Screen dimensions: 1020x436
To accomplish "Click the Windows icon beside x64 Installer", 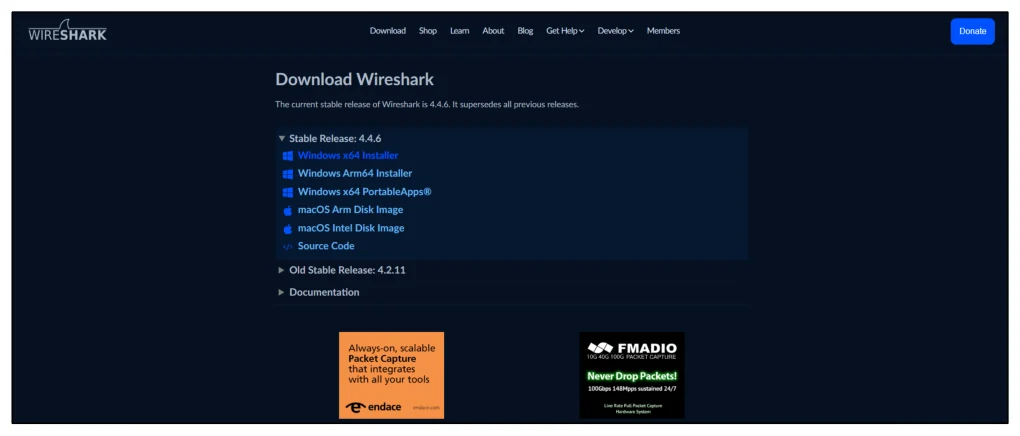I will (288, 156).
